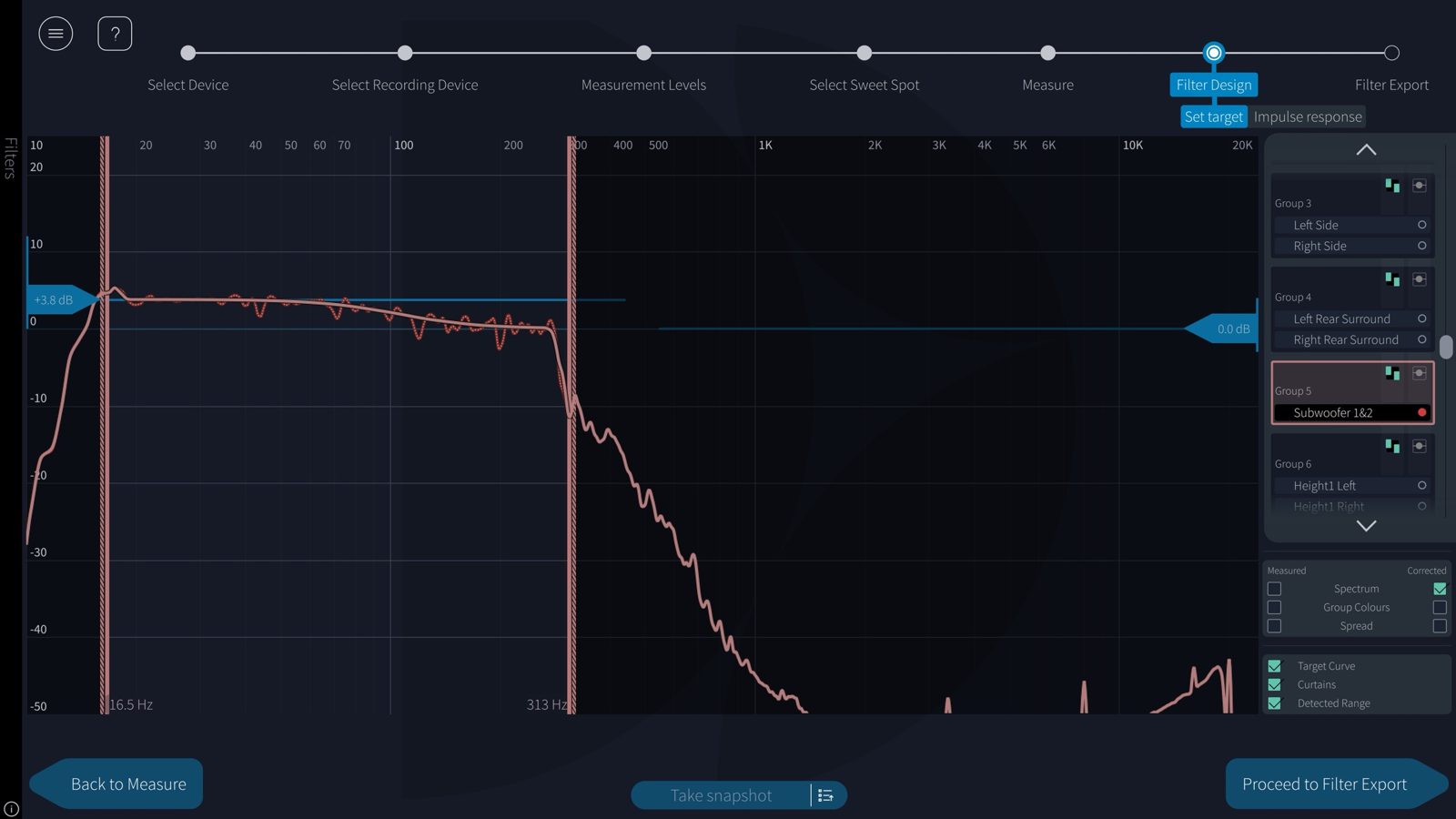Enable Measured Spectrum checkbox
This screenshot has height=819, width=1456.
tap(1274, 589)
